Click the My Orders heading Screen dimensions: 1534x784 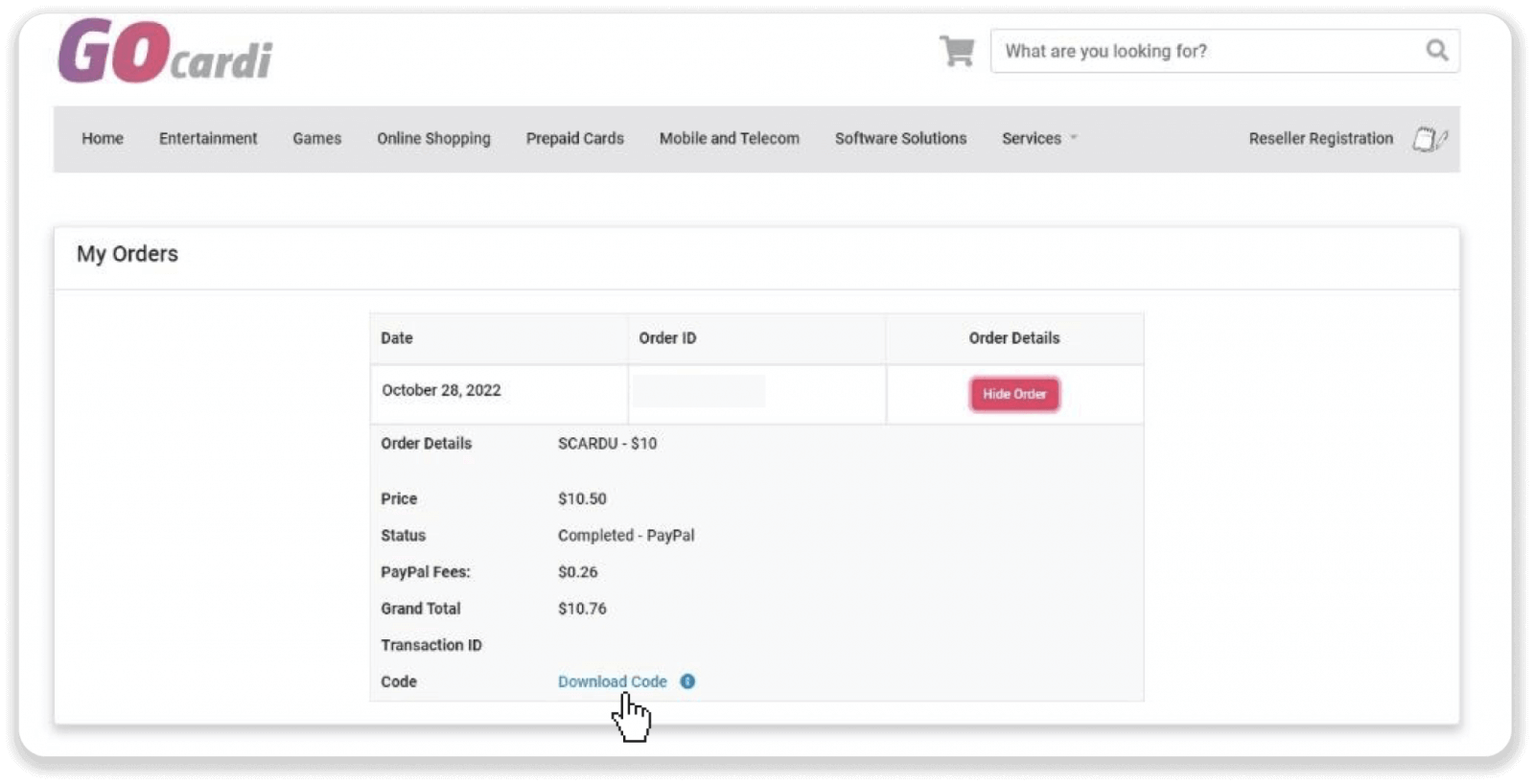pyautogui.click(x=128, y=254)
